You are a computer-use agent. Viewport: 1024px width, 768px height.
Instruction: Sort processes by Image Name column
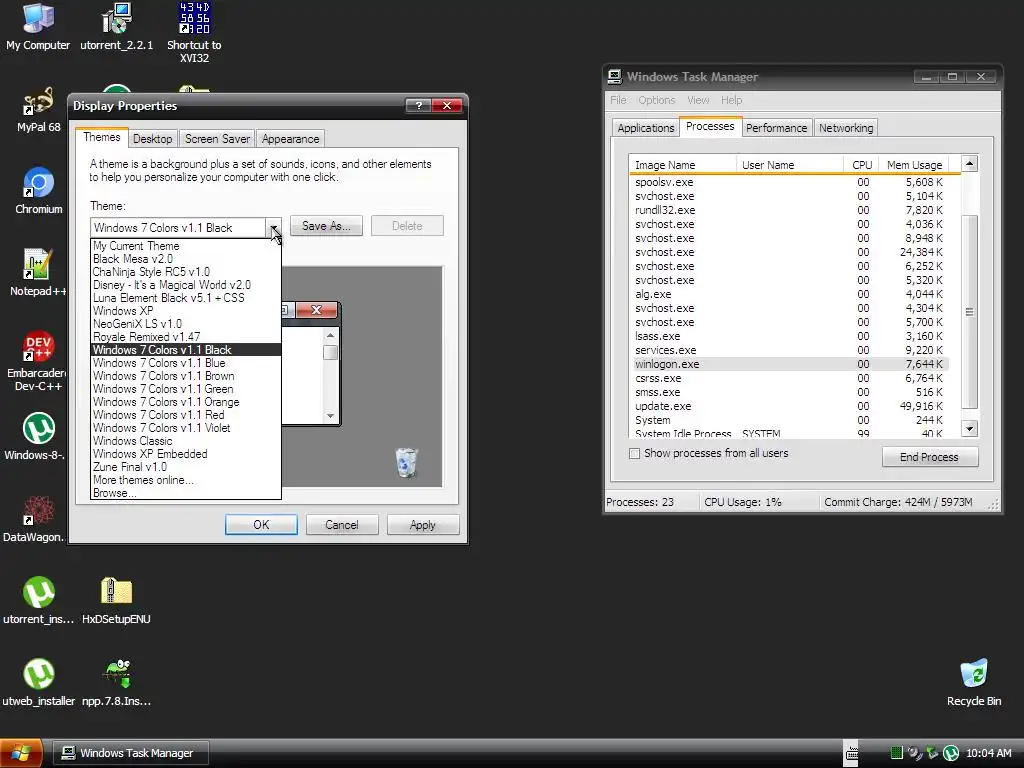(x=682, y=165)
